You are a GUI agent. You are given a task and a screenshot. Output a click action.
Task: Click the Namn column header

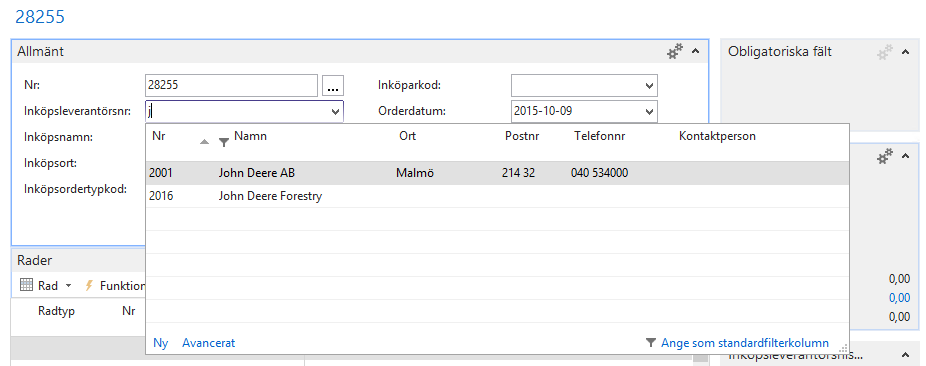click(250, 136)
